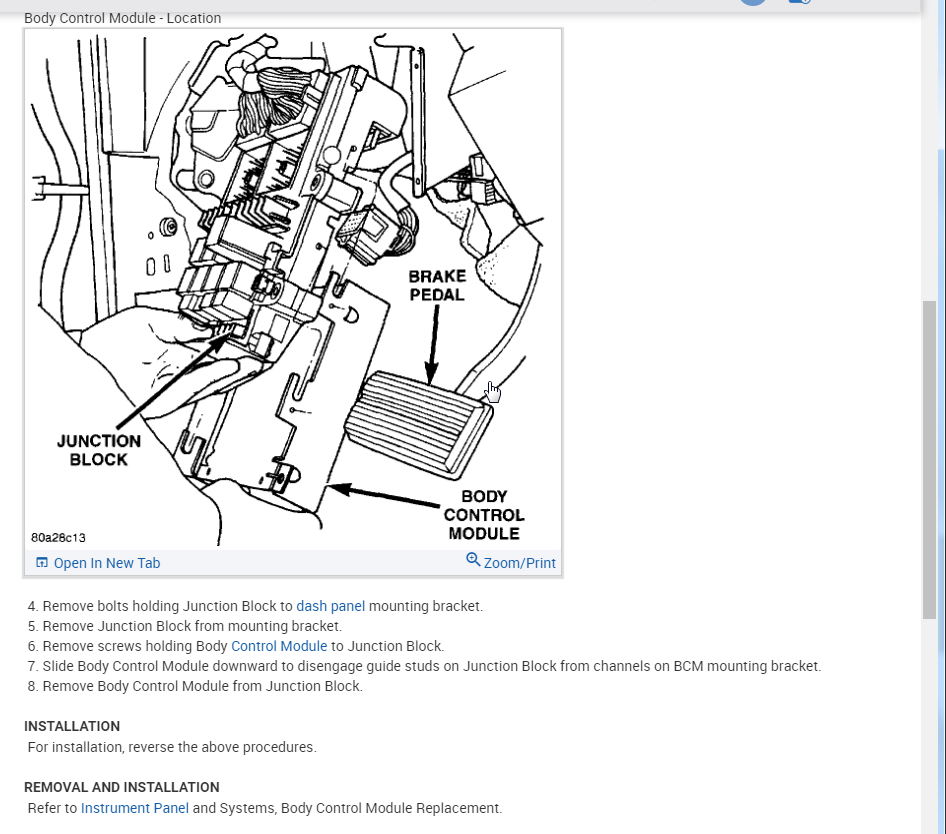
Task: Click the 'Body Control Module - Location' caption
Action: point(122,18)
